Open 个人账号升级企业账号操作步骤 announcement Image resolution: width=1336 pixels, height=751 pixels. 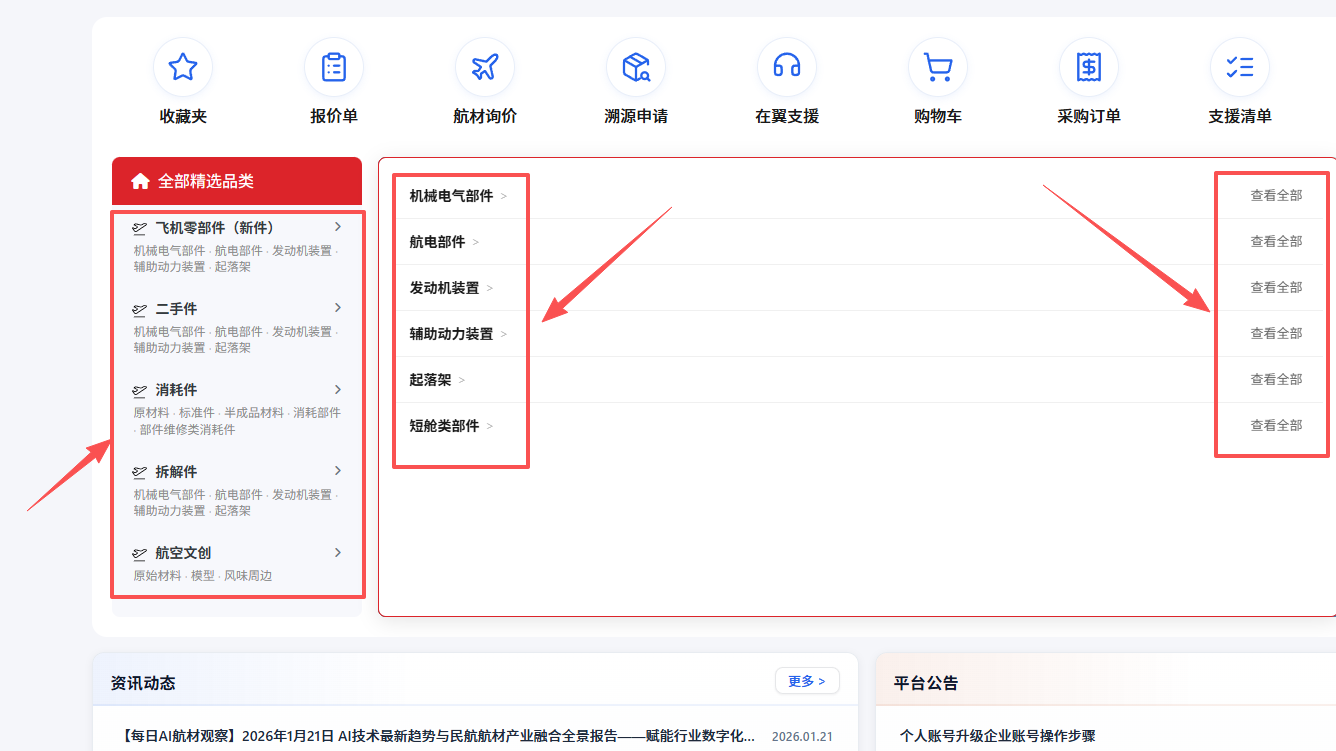pos(997,736)
